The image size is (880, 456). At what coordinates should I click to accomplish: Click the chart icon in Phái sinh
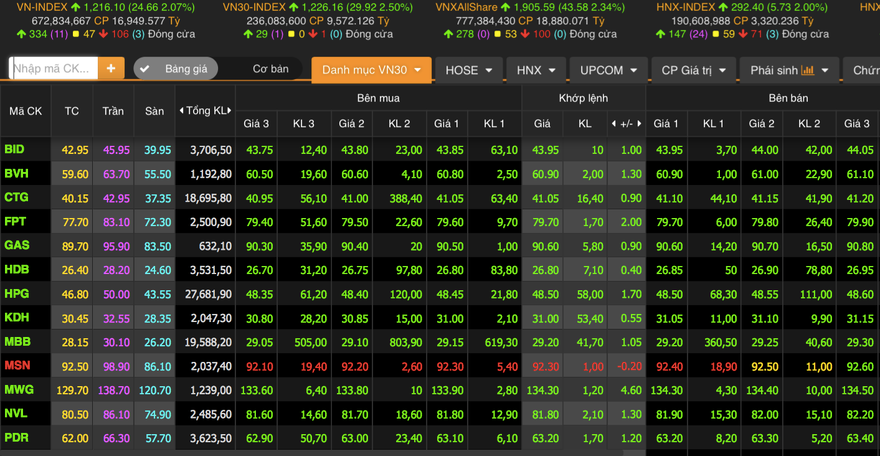click(808, 70)
